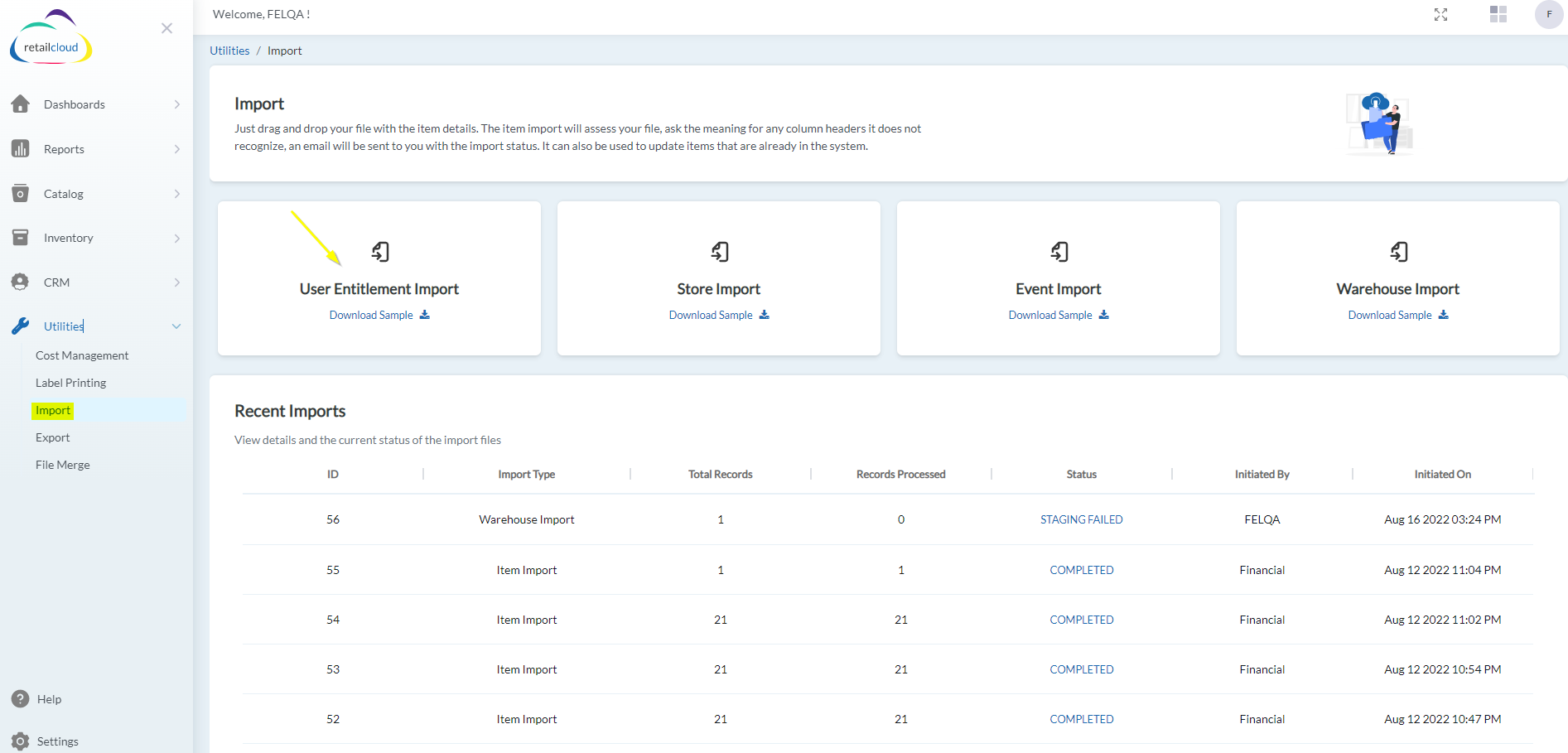
Task: Click the User Entitlement Import file icon
Action: coord(380,251)
